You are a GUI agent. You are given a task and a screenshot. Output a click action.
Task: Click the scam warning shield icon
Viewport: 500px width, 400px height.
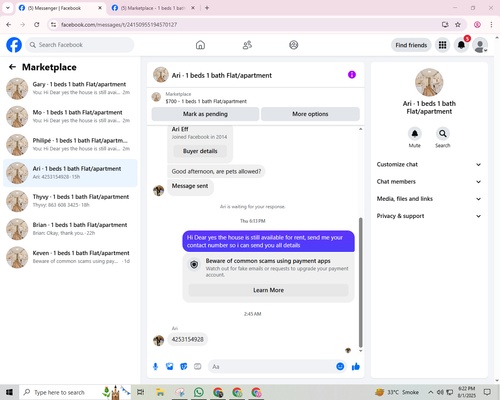tap(194, 265)
